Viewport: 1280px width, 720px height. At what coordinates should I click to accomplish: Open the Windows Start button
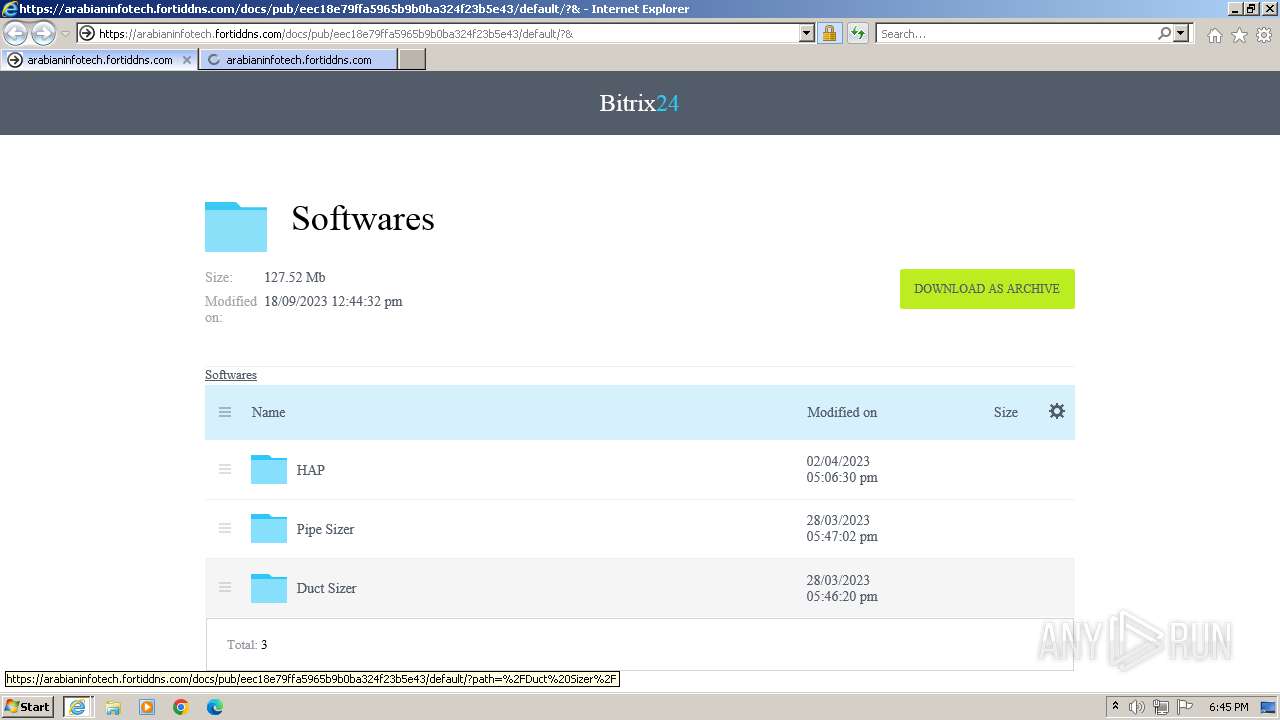point(28,707)
